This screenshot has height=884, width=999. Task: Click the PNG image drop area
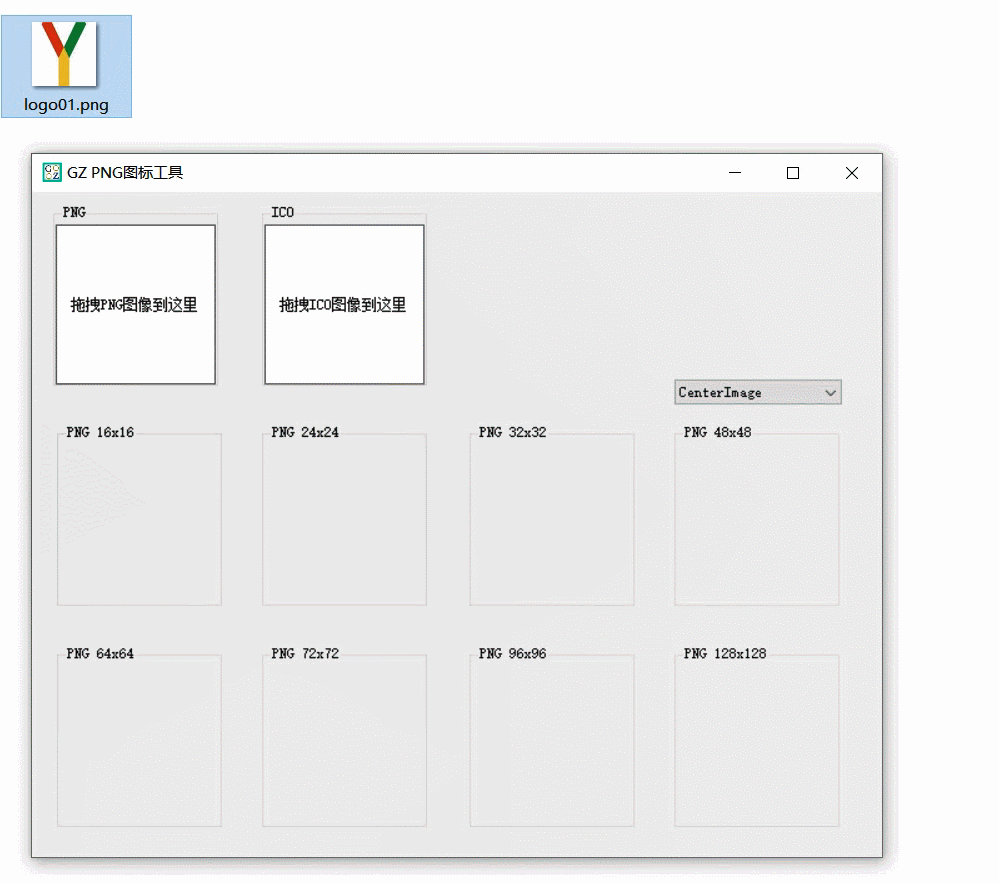pos(136,304)
